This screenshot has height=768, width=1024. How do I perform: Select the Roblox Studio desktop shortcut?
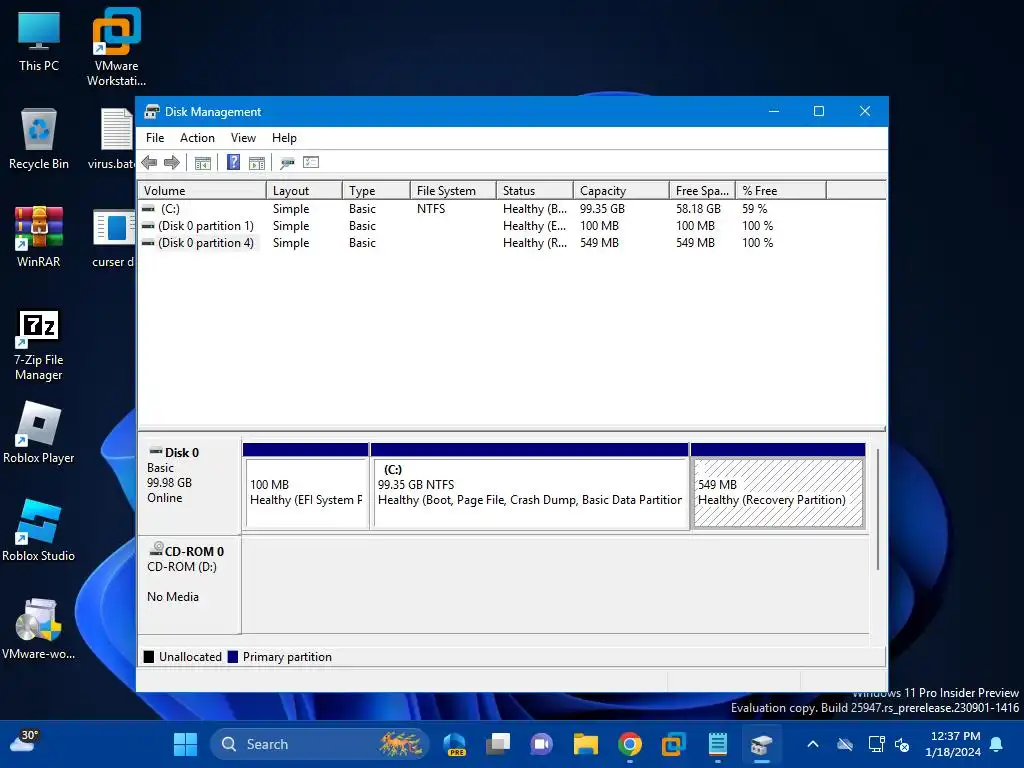39,531
